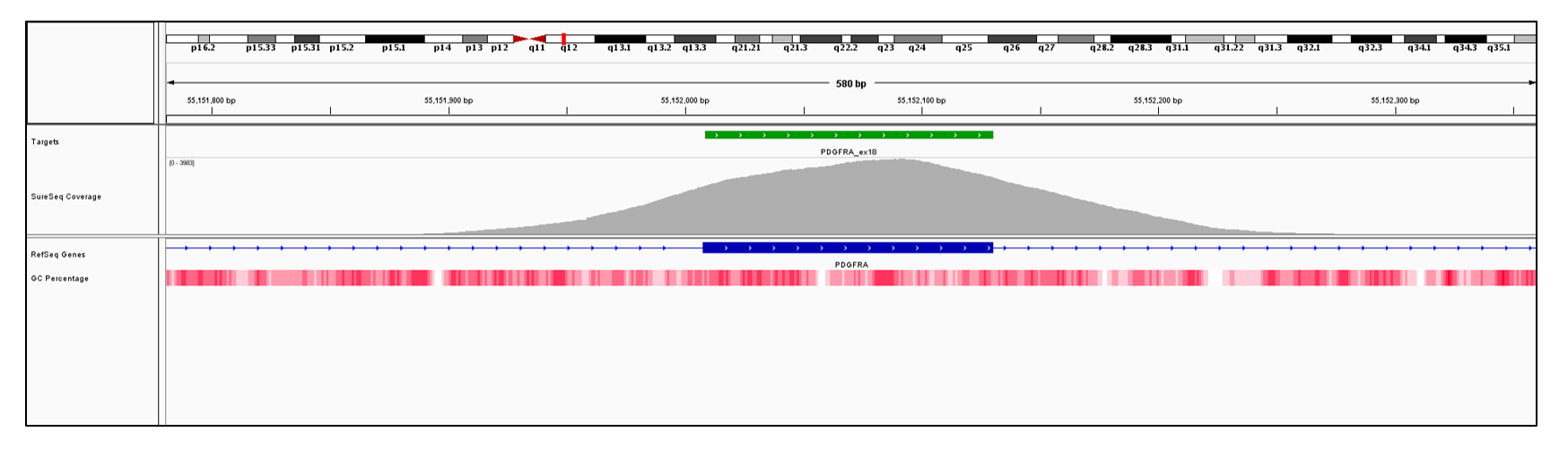Image resolution: width=1568 pixels, height=458 pixels.
Task: Select the q31.3 cytoband
Action: (1270, 48)
